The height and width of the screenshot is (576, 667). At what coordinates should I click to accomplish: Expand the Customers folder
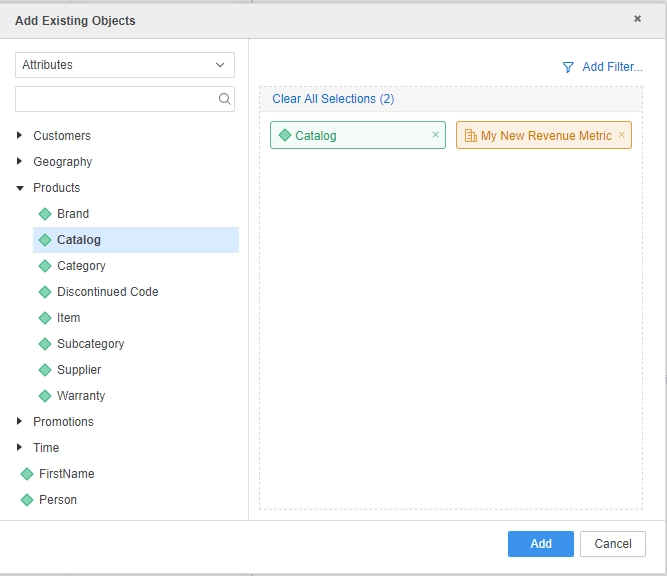tap(20, 136)
